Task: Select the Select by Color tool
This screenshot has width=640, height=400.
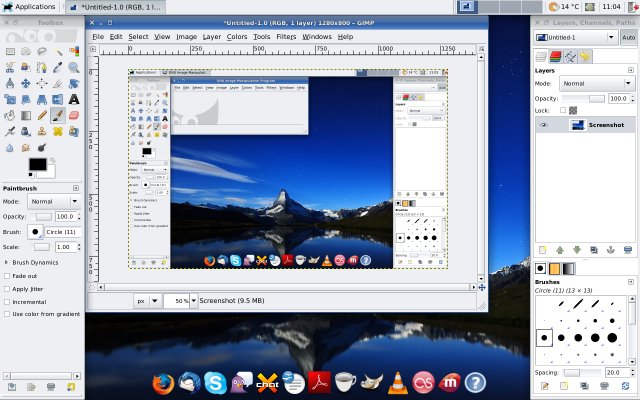Action: click(x=74, y=51)
